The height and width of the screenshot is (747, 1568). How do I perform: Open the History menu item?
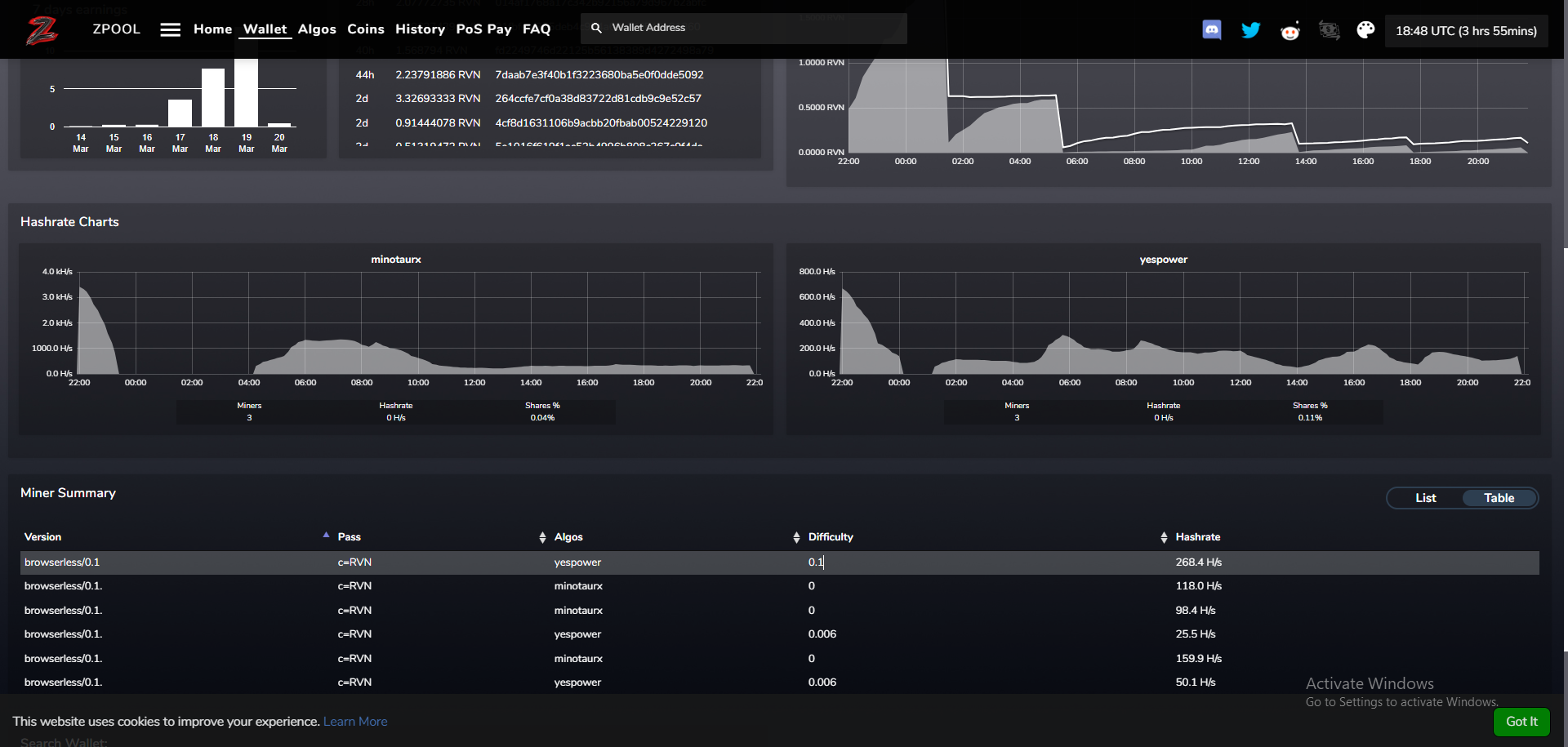point(420,29)
